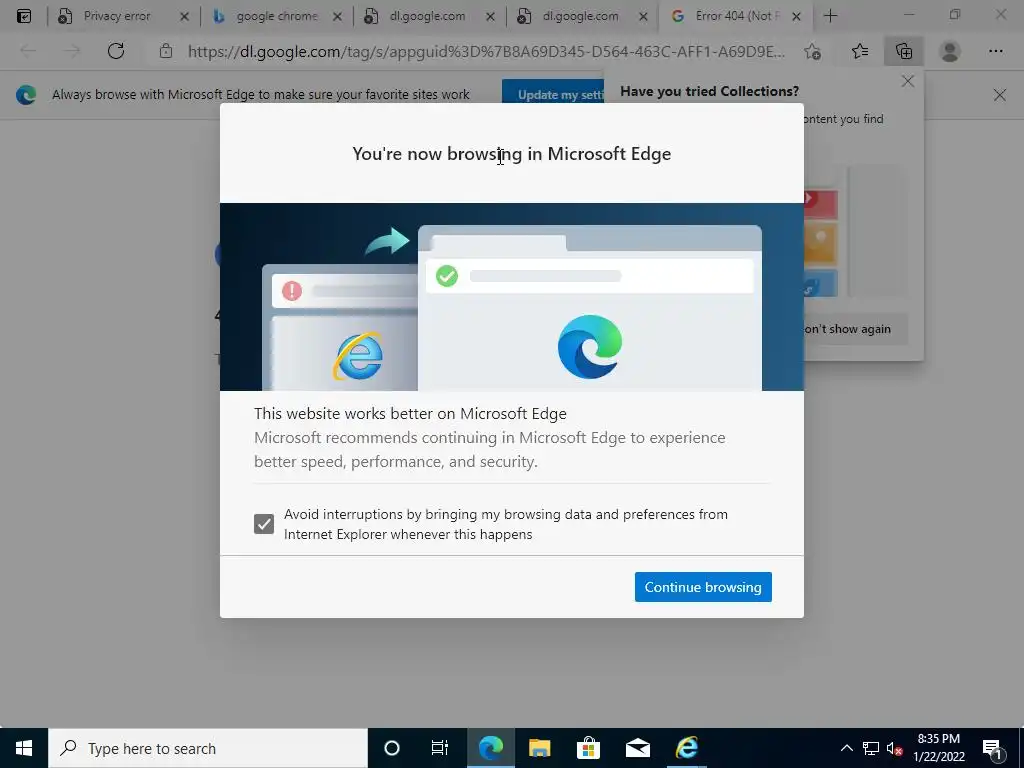The width and height of the screenshot is (1024, 768).
Task: Open Task View on the taskbar
Action: pos(440,748)
